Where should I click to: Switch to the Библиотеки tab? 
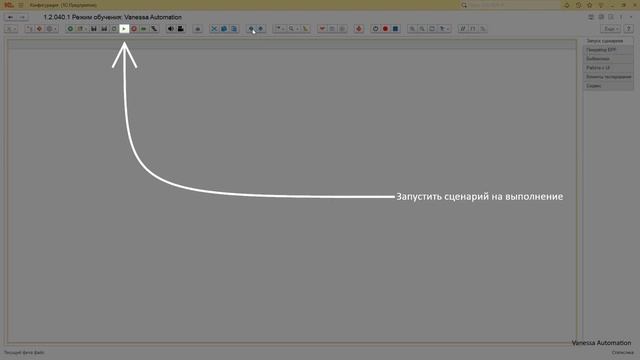[x=608, y=59]
